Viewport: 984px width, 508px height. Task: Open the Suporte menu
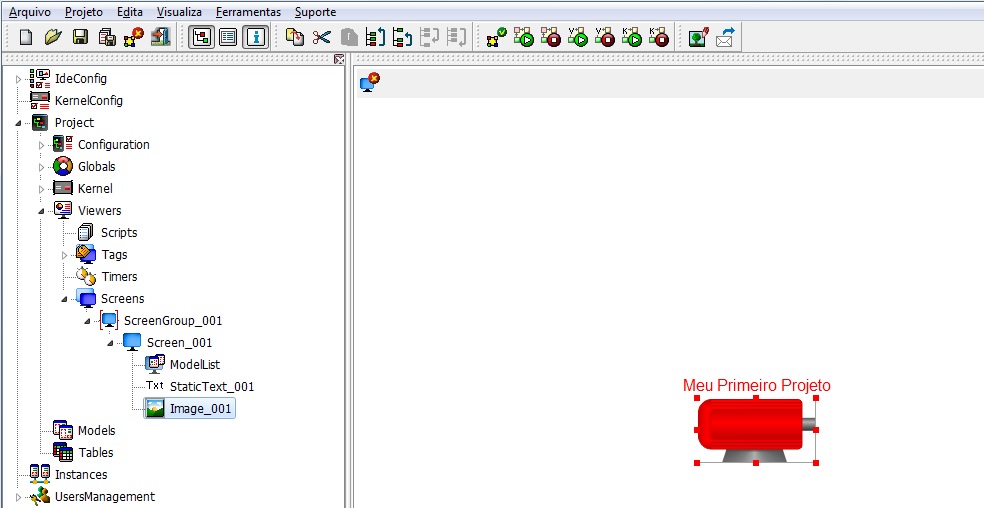click(x=315, y=12)
